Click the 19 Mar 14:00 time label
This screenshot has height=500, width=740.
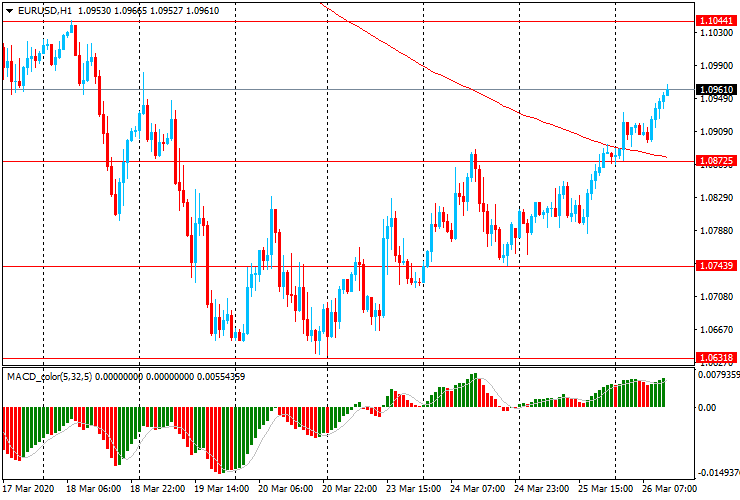coord(221,489)
